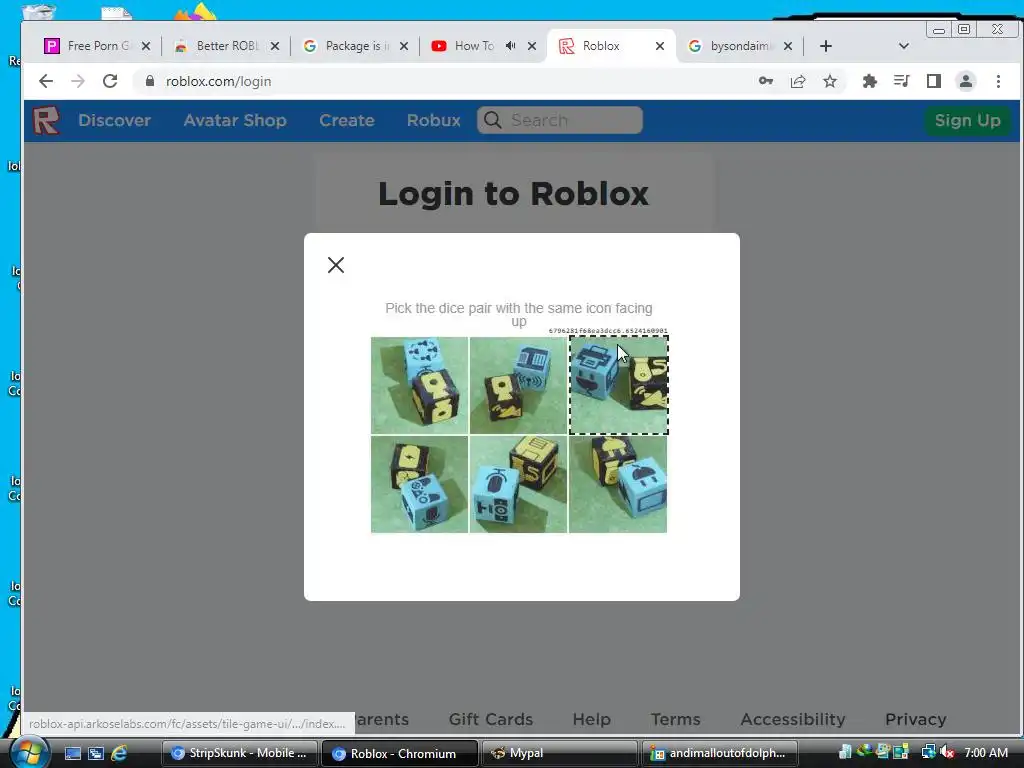Go forward with the browser forward arrow
Image resolution: width=1024 pixels, height=768 pixels.
coord(78,81)
